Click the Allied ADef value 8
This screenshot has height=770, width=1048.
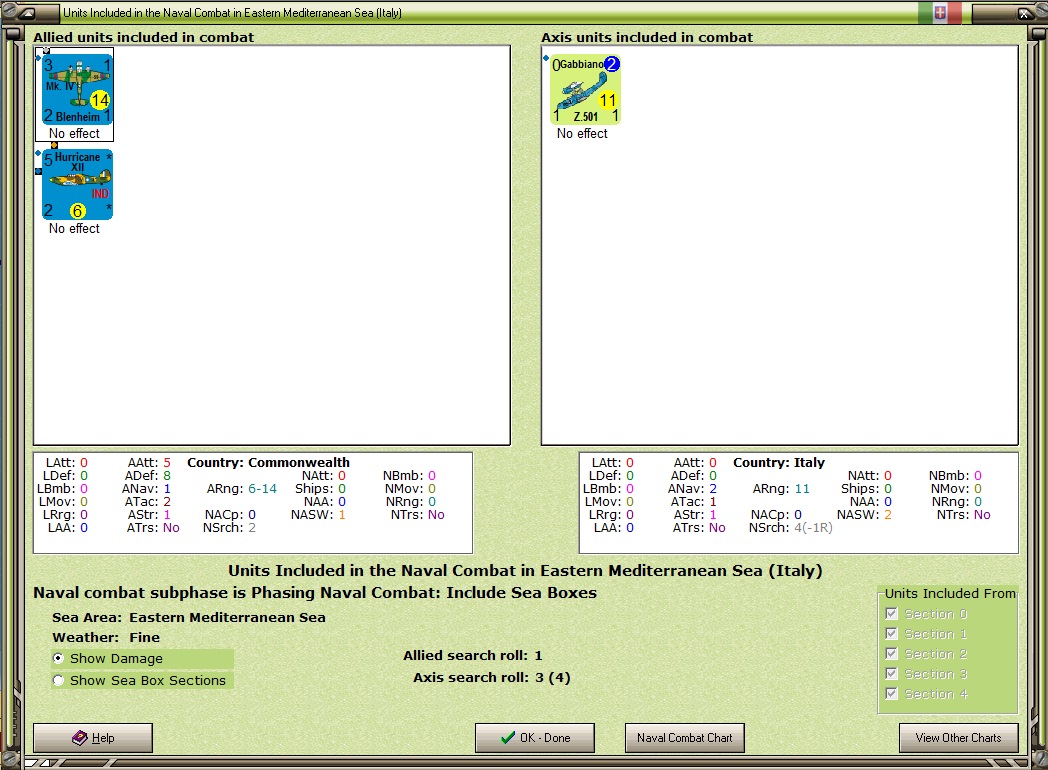[167, 475]
